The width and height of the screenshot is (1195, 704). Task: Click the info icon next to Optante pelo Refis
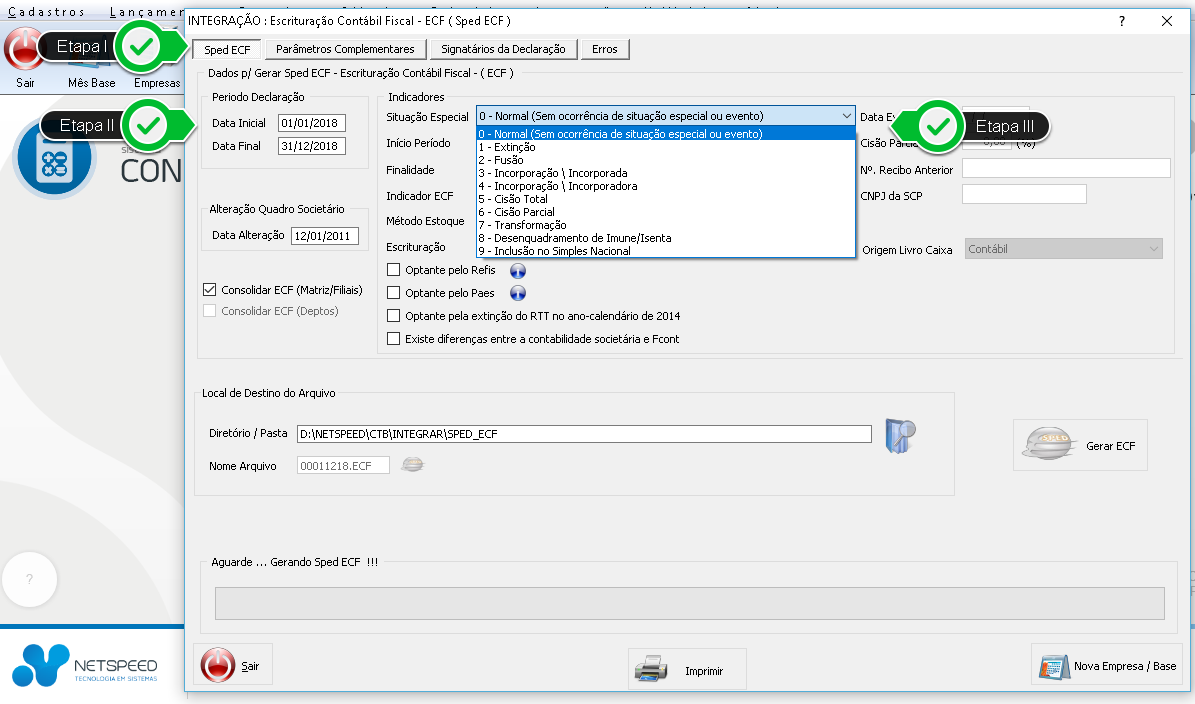tap(517, 270)
